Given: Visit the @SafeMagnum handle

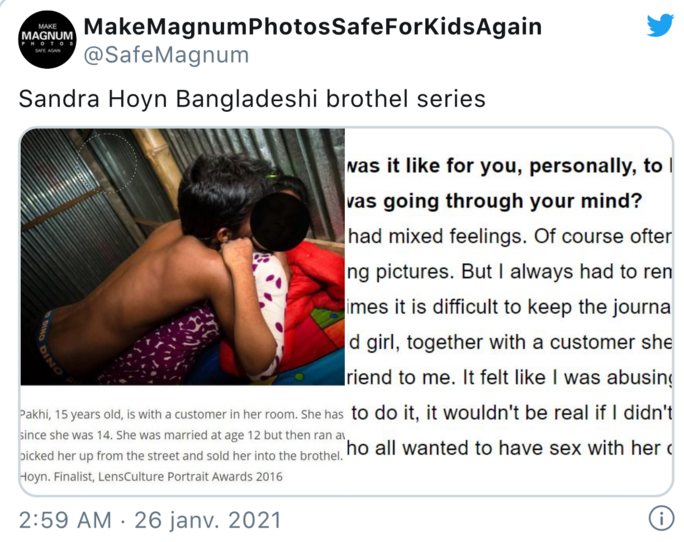Looking at the screenshot, I should coord(166,55).
